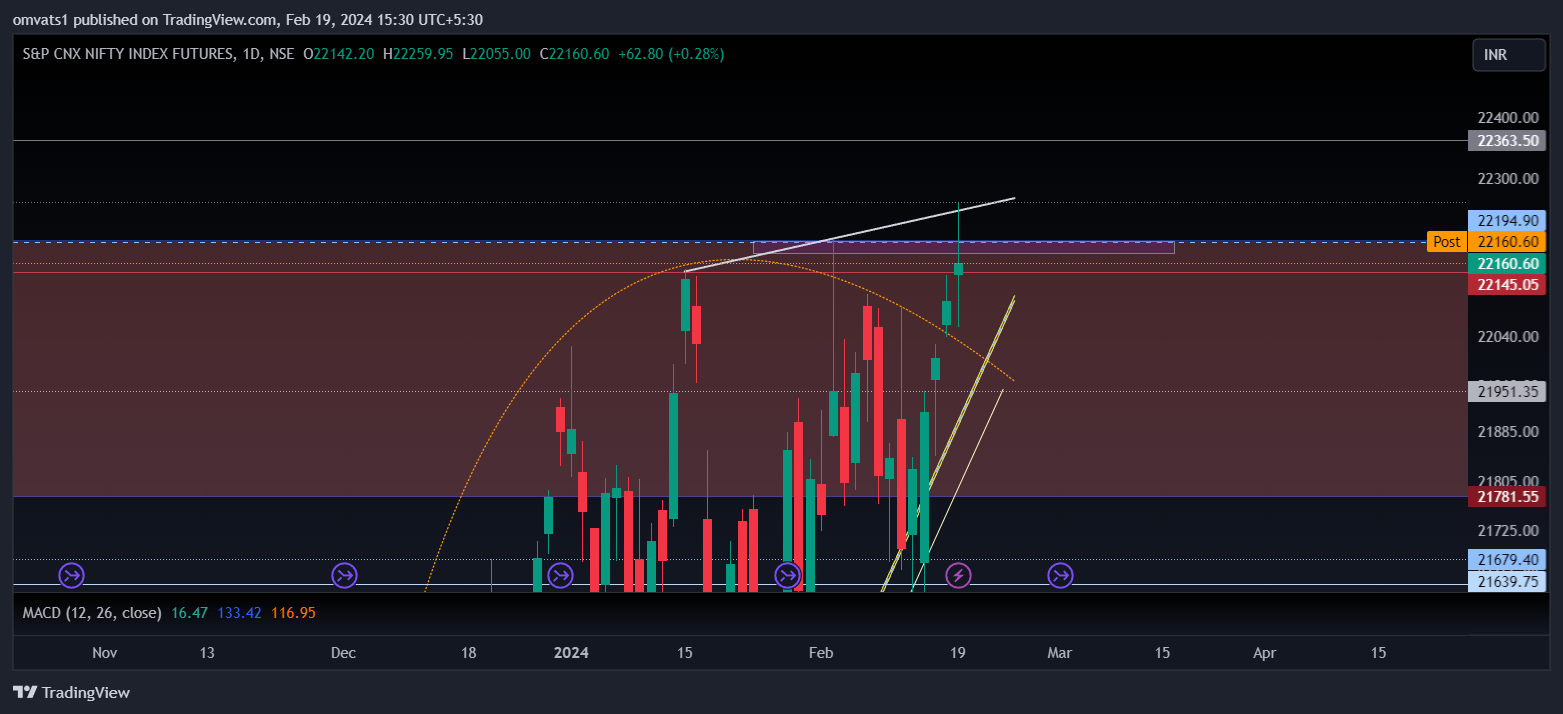Image resolution: width=1563 pixels, height=714 pixels.
Task: Click the TradingView logo at bottom left
Action: click(71, 692)
